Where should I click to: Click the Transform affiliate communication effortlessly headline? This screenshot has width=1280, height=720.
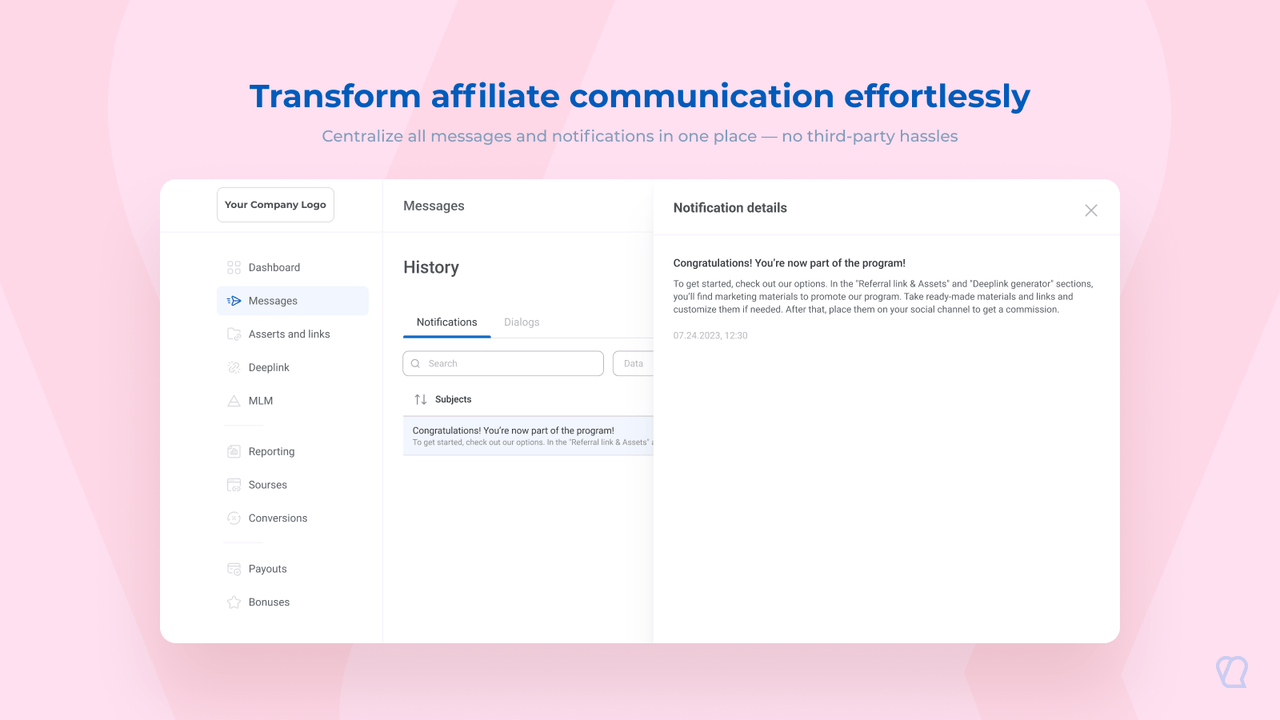point(640,96)
